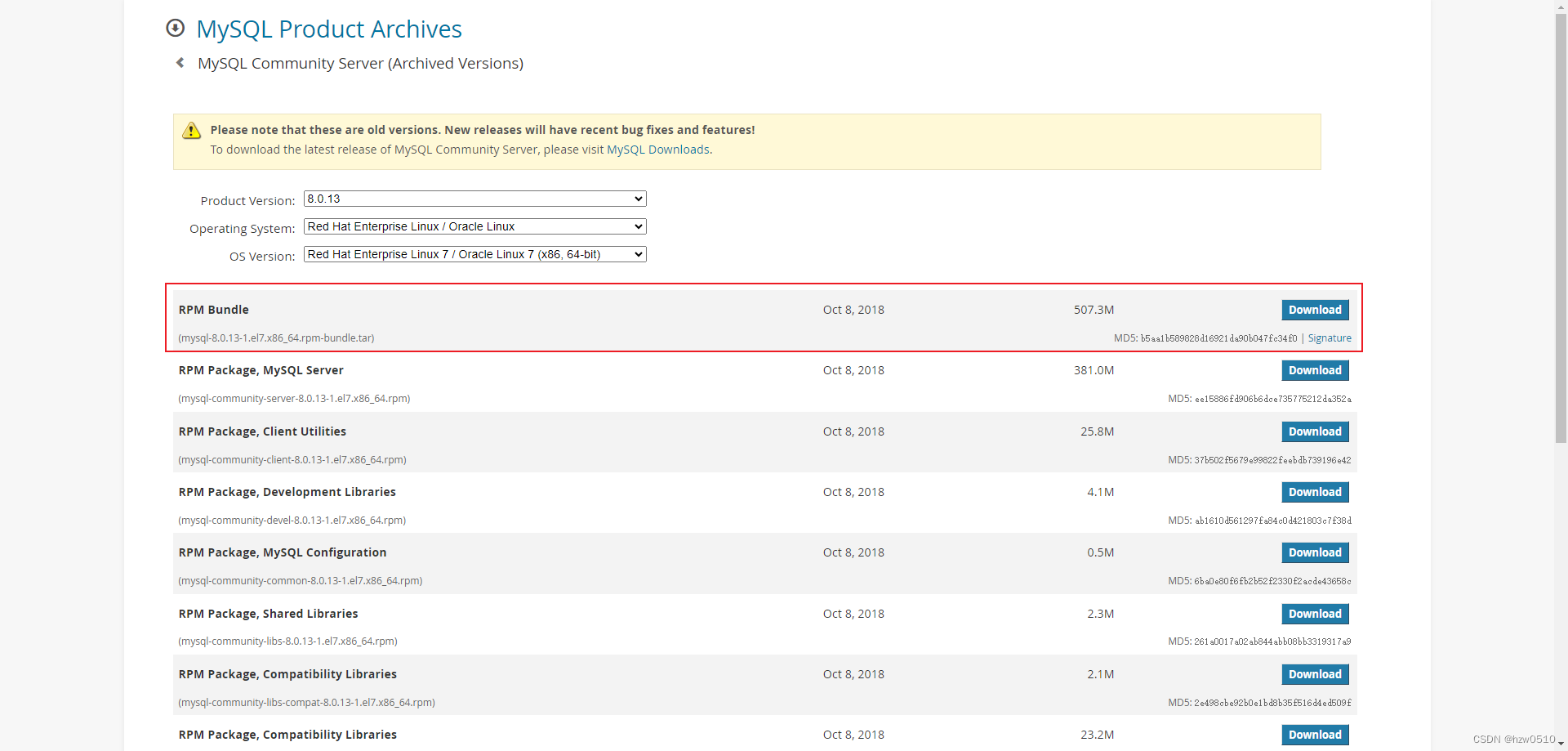Click filename mysql-community-common-8.0.13-1.el7.x86_64.rpm
1568x751 pixels.
[x=301, y=581]
